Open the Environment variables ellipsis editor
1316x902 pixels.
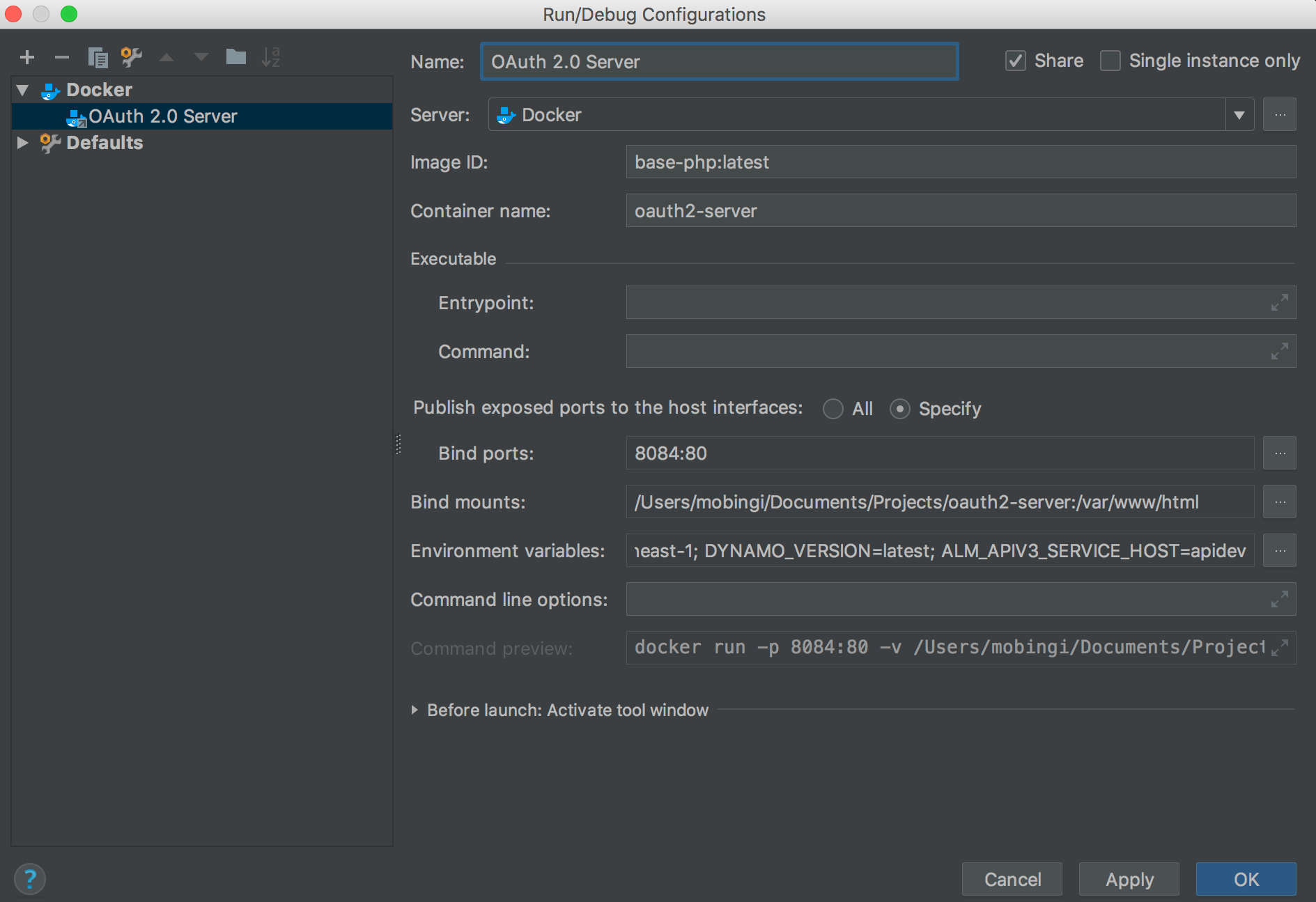1280,551
